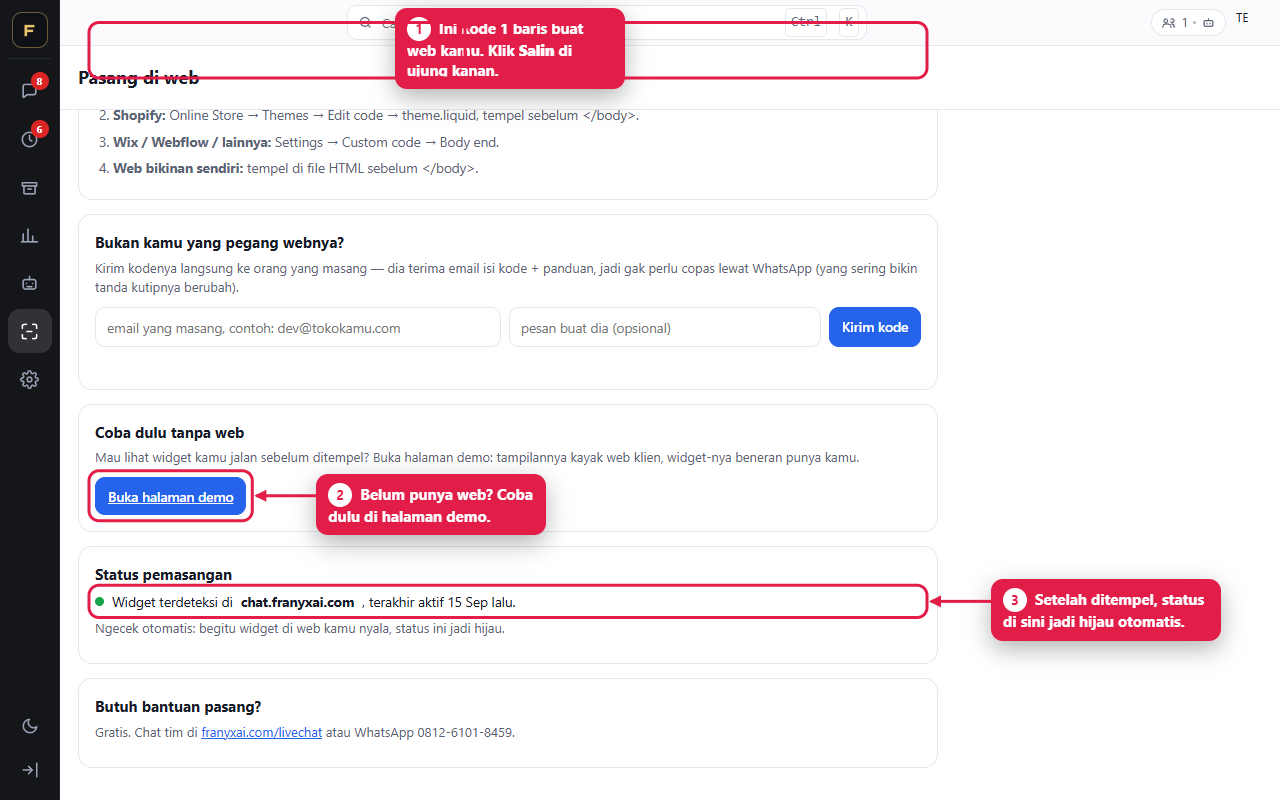Click the chat.franyxai.com domain text
Viewport: 1280px width, 800px height.
pos(298,602)
